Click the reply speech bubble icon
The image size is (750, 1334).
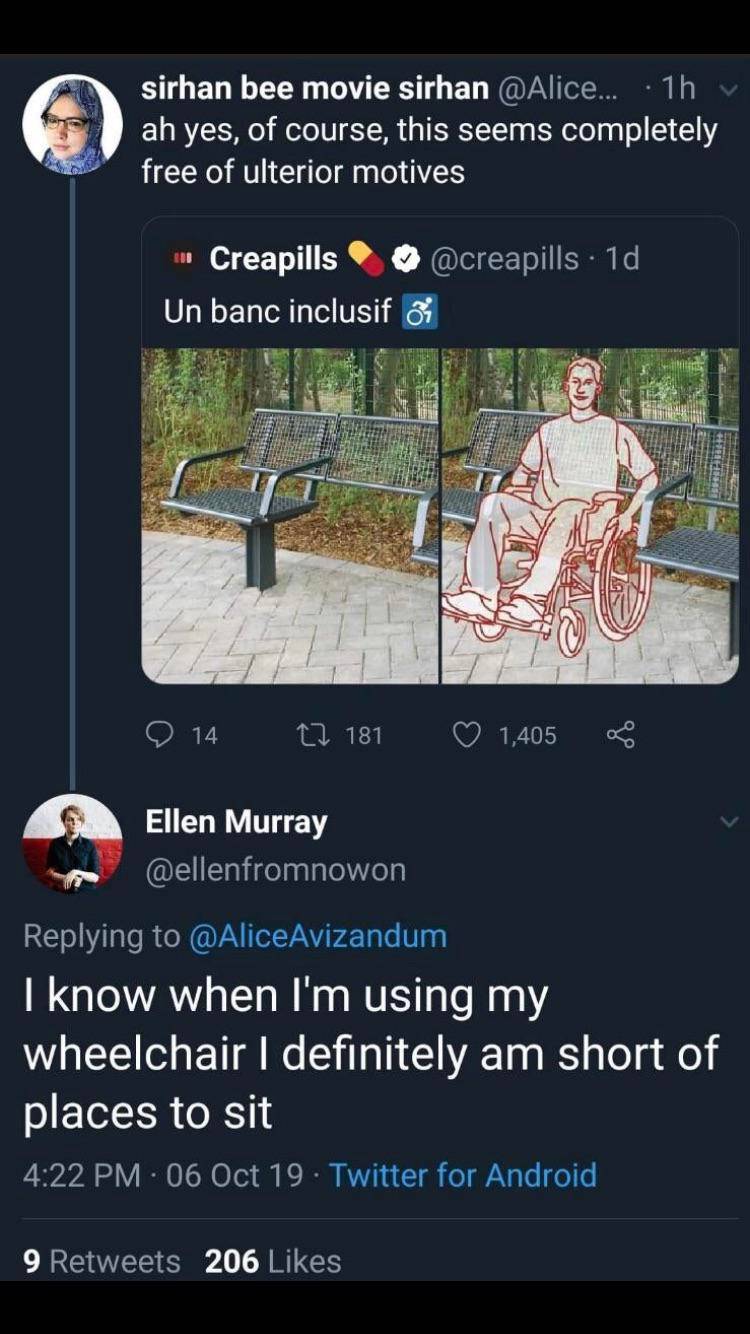pyautogui.click(x=160, y=736)
